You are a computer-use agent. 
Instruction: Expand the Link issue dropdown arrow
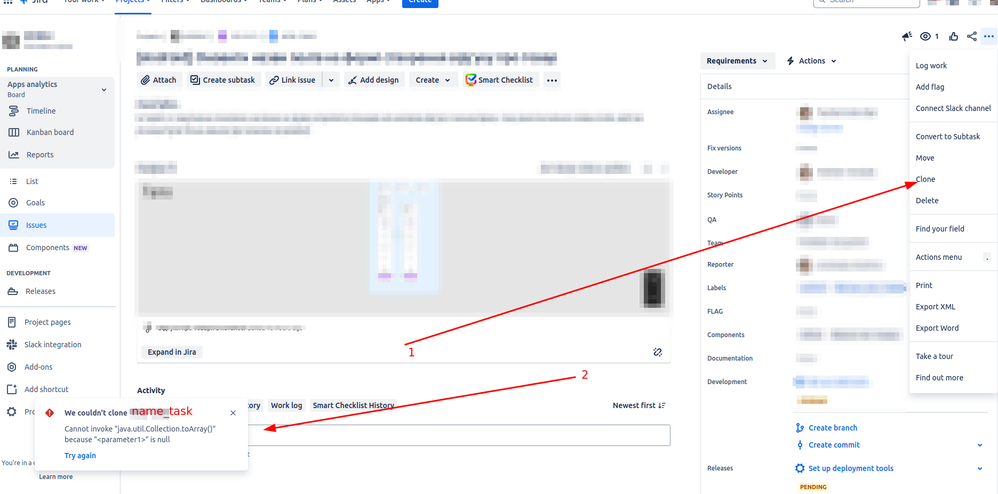[331, 80]
